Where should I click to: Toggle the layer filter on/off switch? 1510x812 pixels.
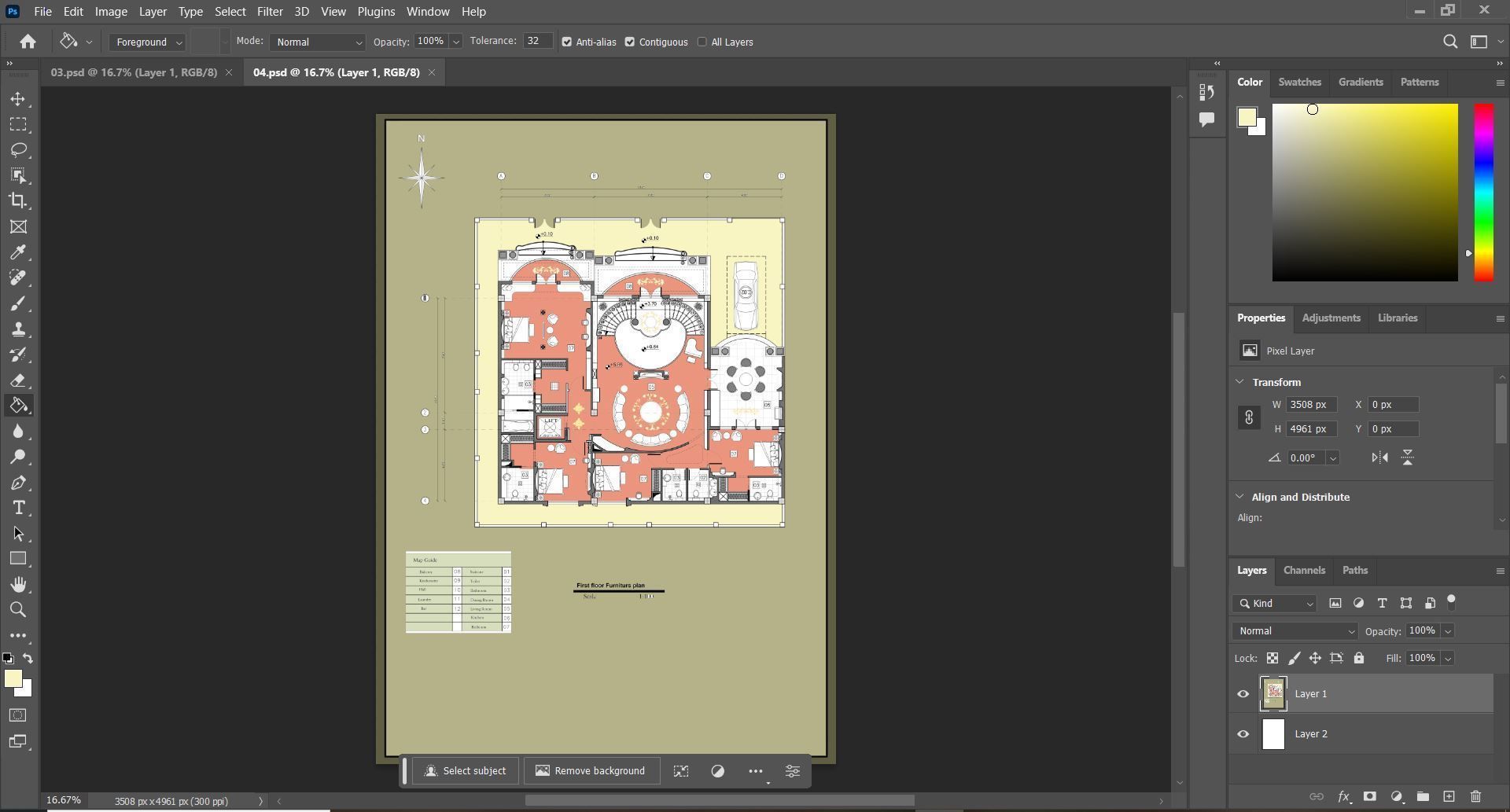coord(1452,601)
